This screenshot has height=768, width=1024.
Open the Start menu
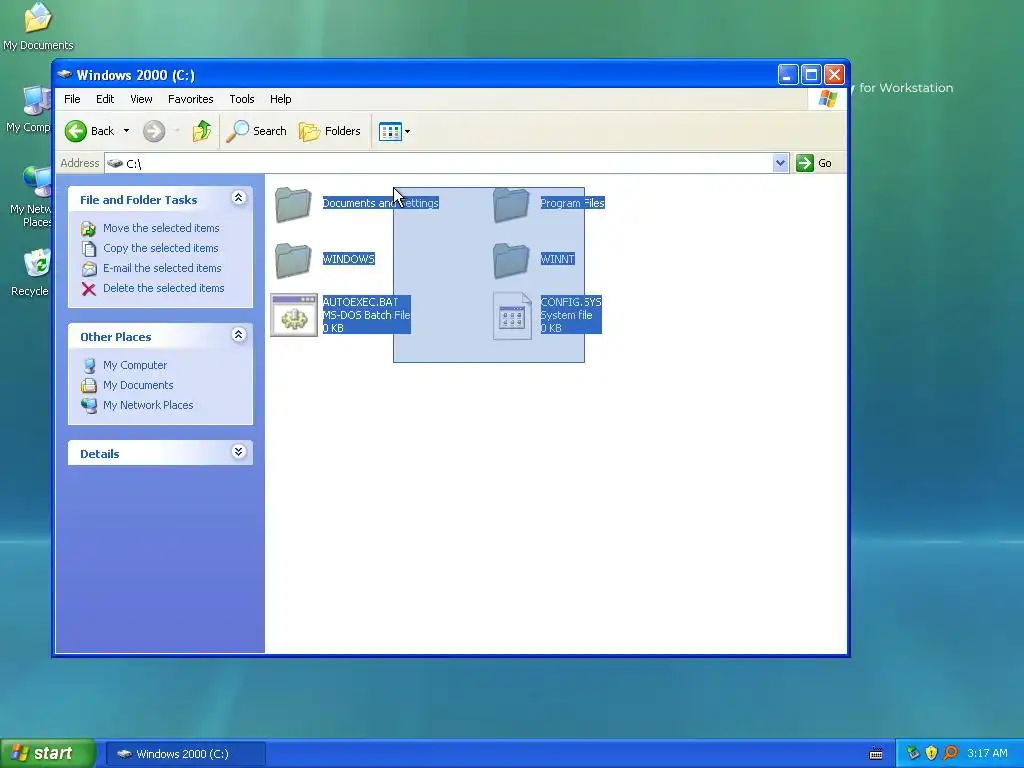[48, 754]
